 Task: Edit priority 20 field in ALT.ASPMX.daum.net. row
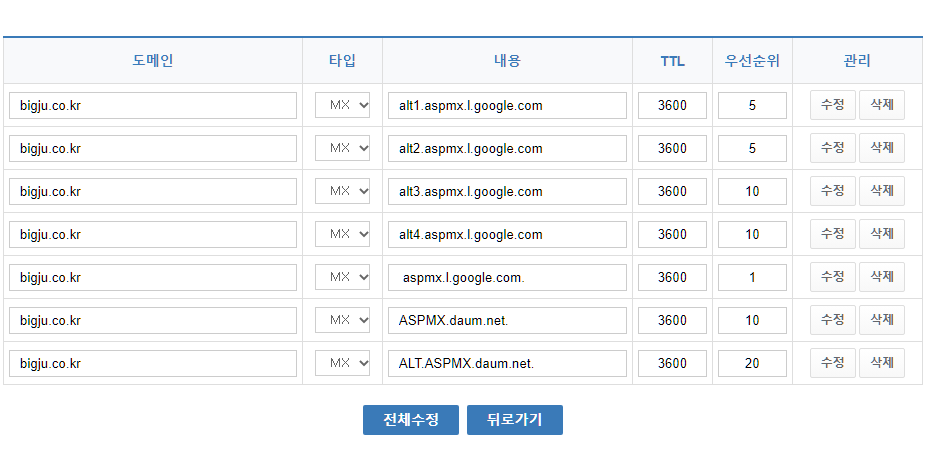tap(752, 363)
